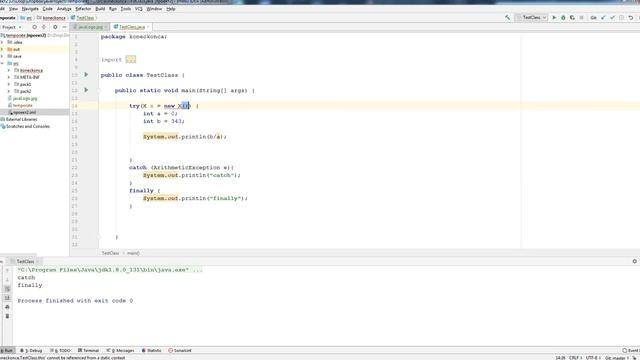Collapse the src folder
640x360 pixels.
click(2, 63)
